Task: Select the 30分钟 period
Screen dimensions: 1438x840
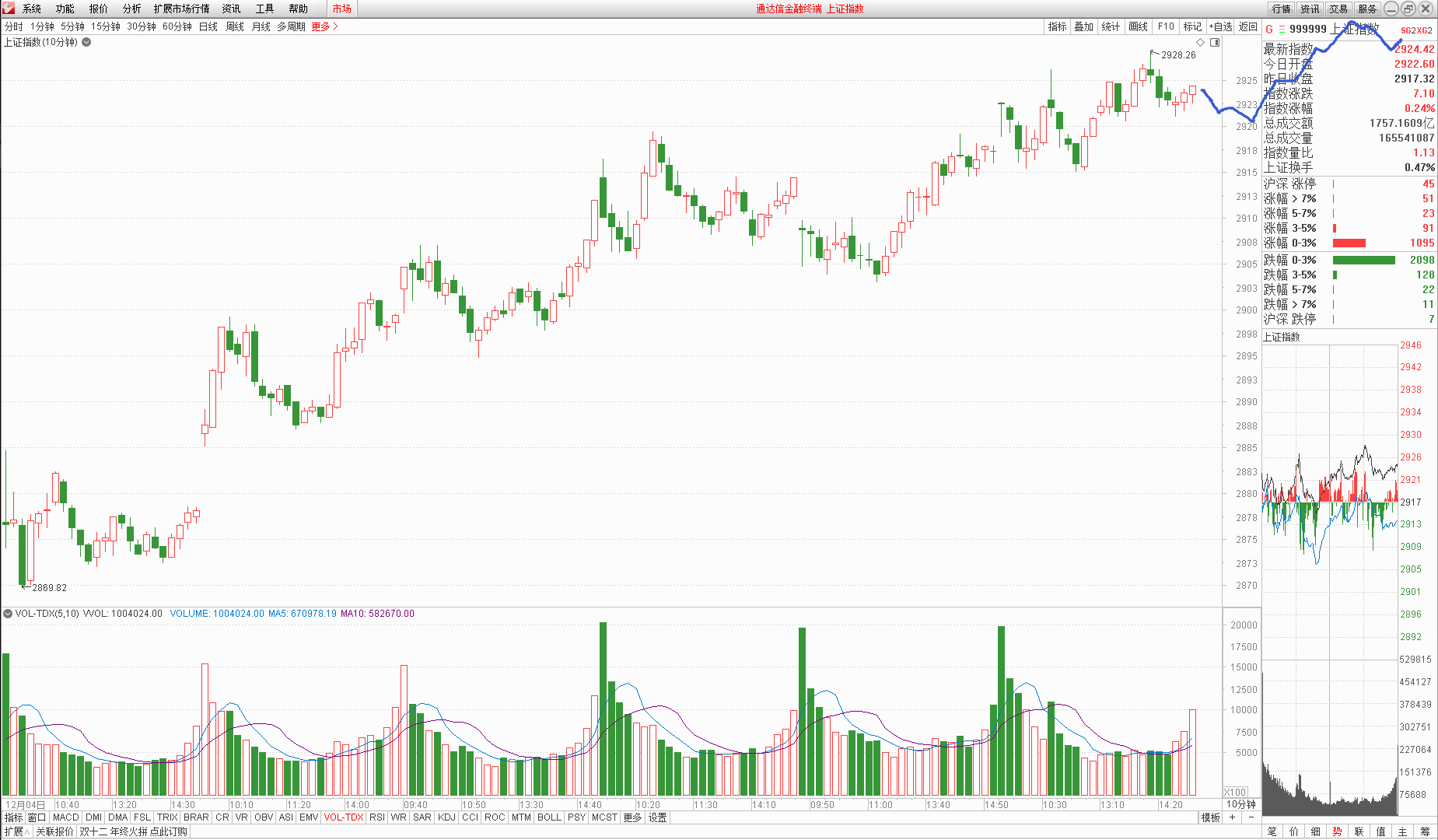Action: (x=142, y=26)
